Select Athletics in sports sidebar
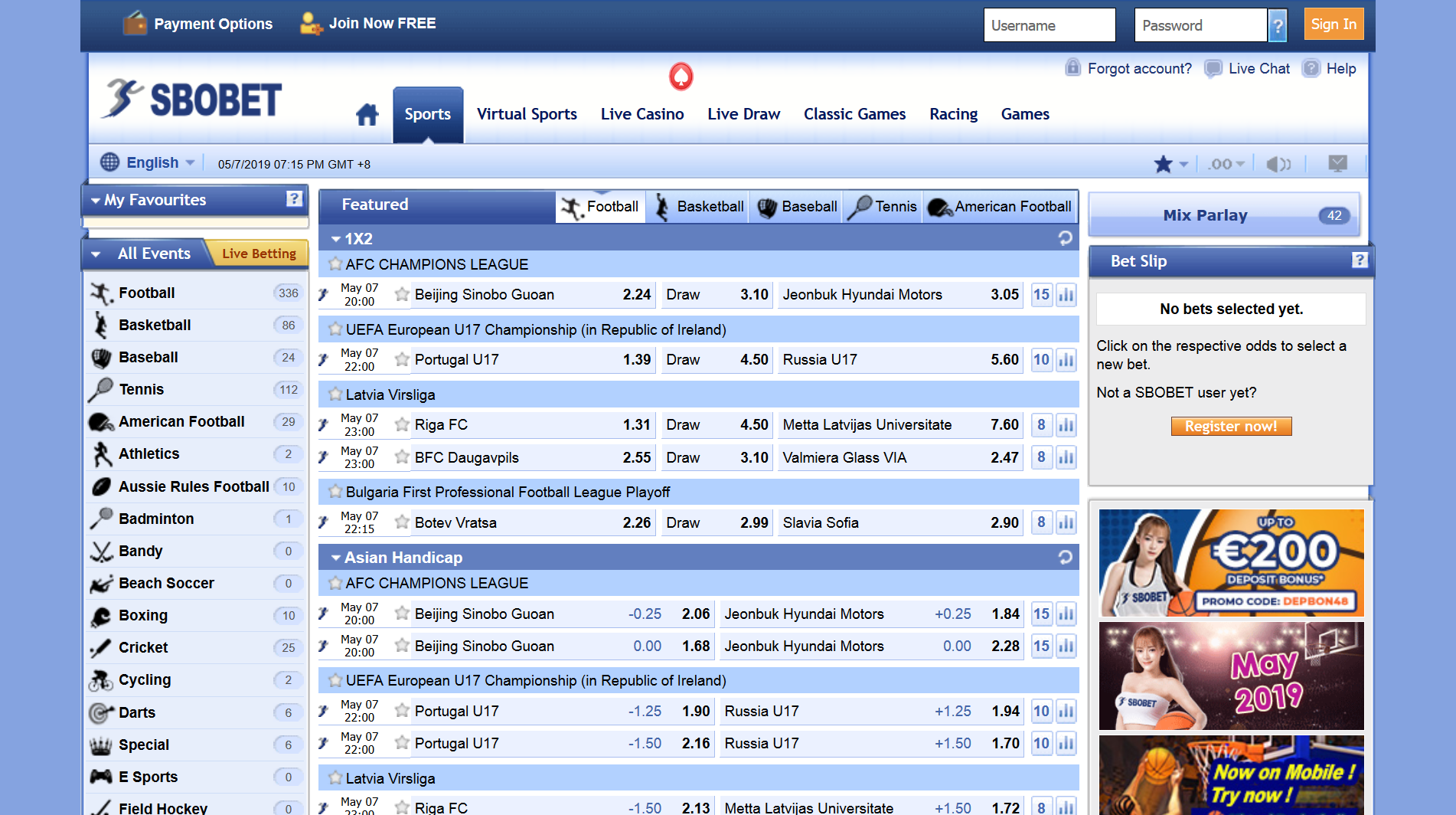This screenshot has width=1456, height=815. (x=195, y=454)
